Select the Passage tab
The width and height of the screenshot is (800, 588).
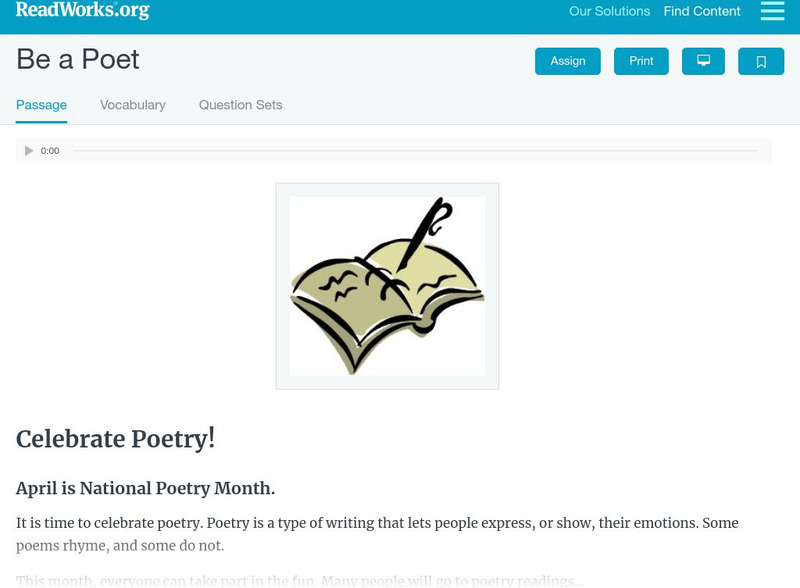41,105
